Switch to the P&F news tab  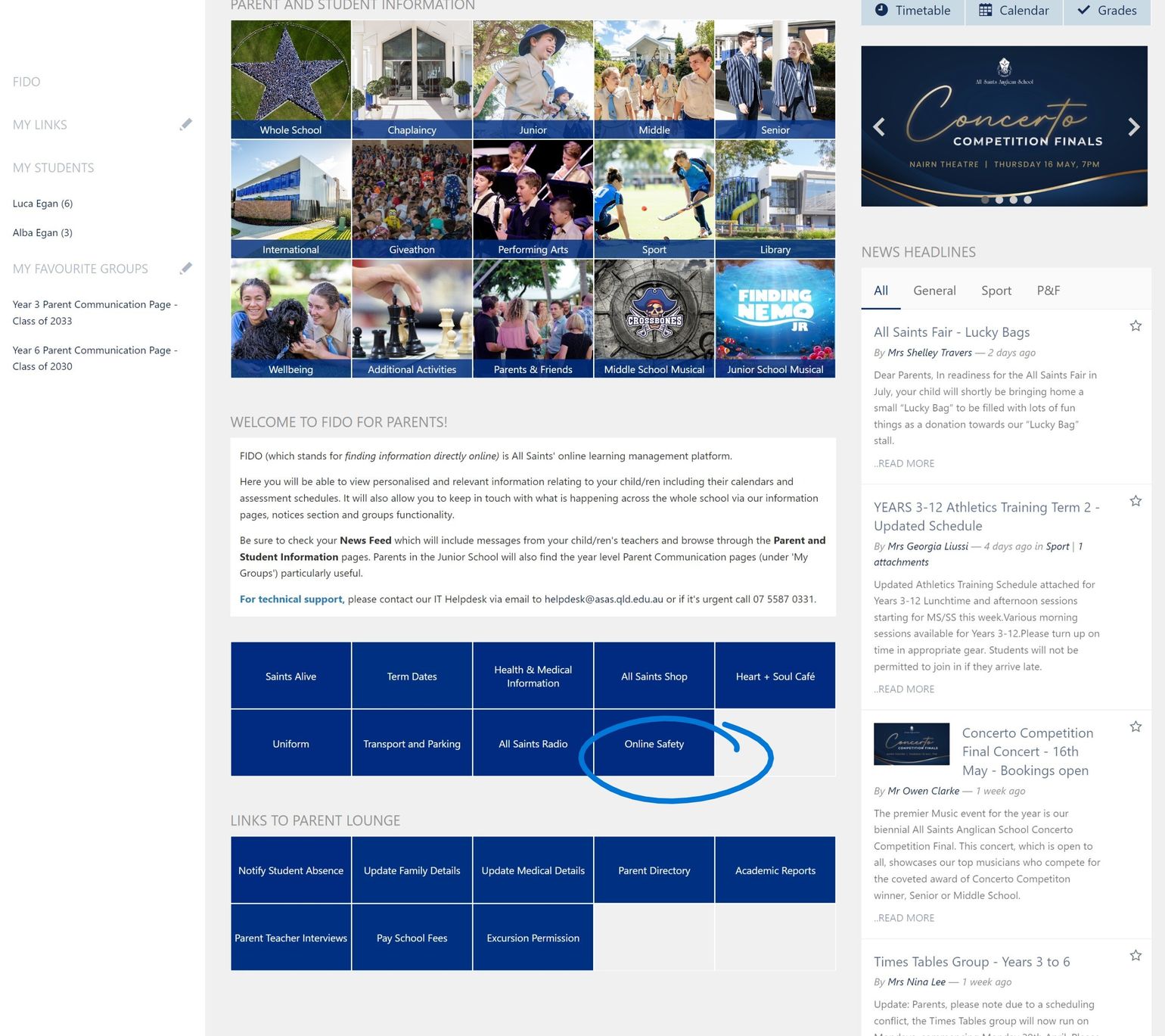pyautogui.click(x=1048, y=291)
